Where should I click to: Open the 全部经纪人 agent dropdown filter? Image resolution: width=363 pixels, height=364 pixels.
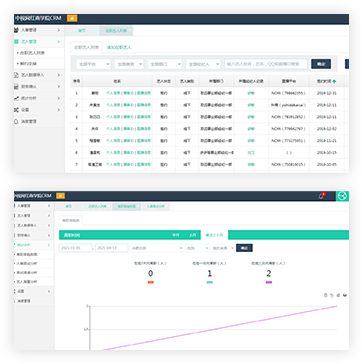click(x=203, y=64)
